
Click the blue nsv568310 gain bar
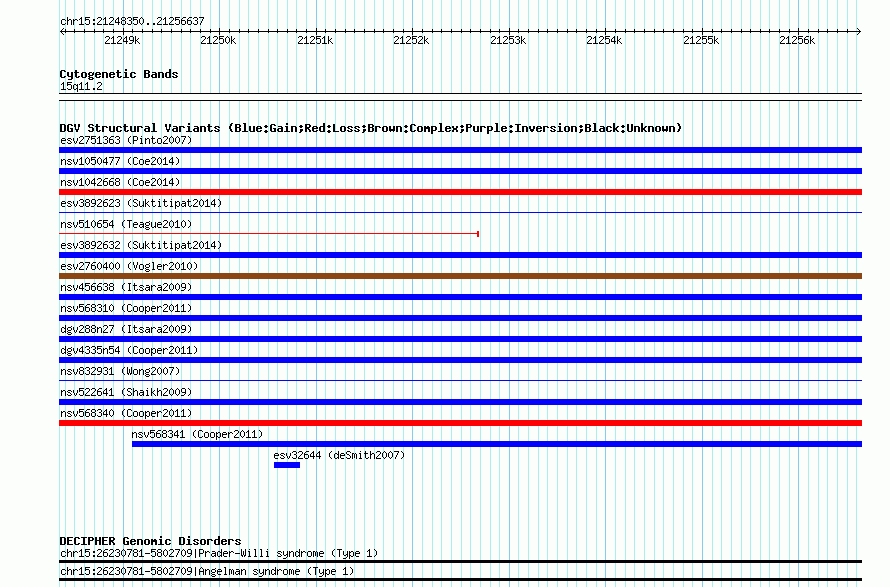460,318
